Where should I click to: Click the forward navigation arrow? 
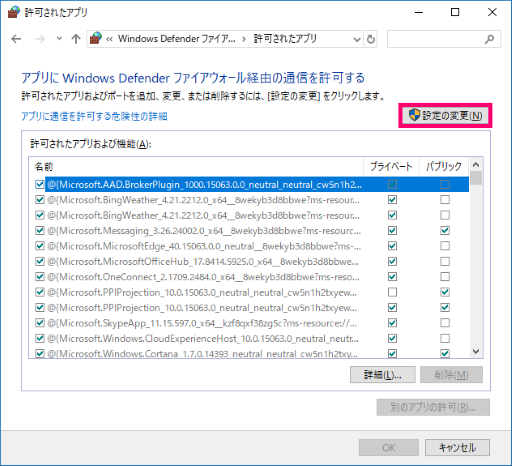pos(40,39)
